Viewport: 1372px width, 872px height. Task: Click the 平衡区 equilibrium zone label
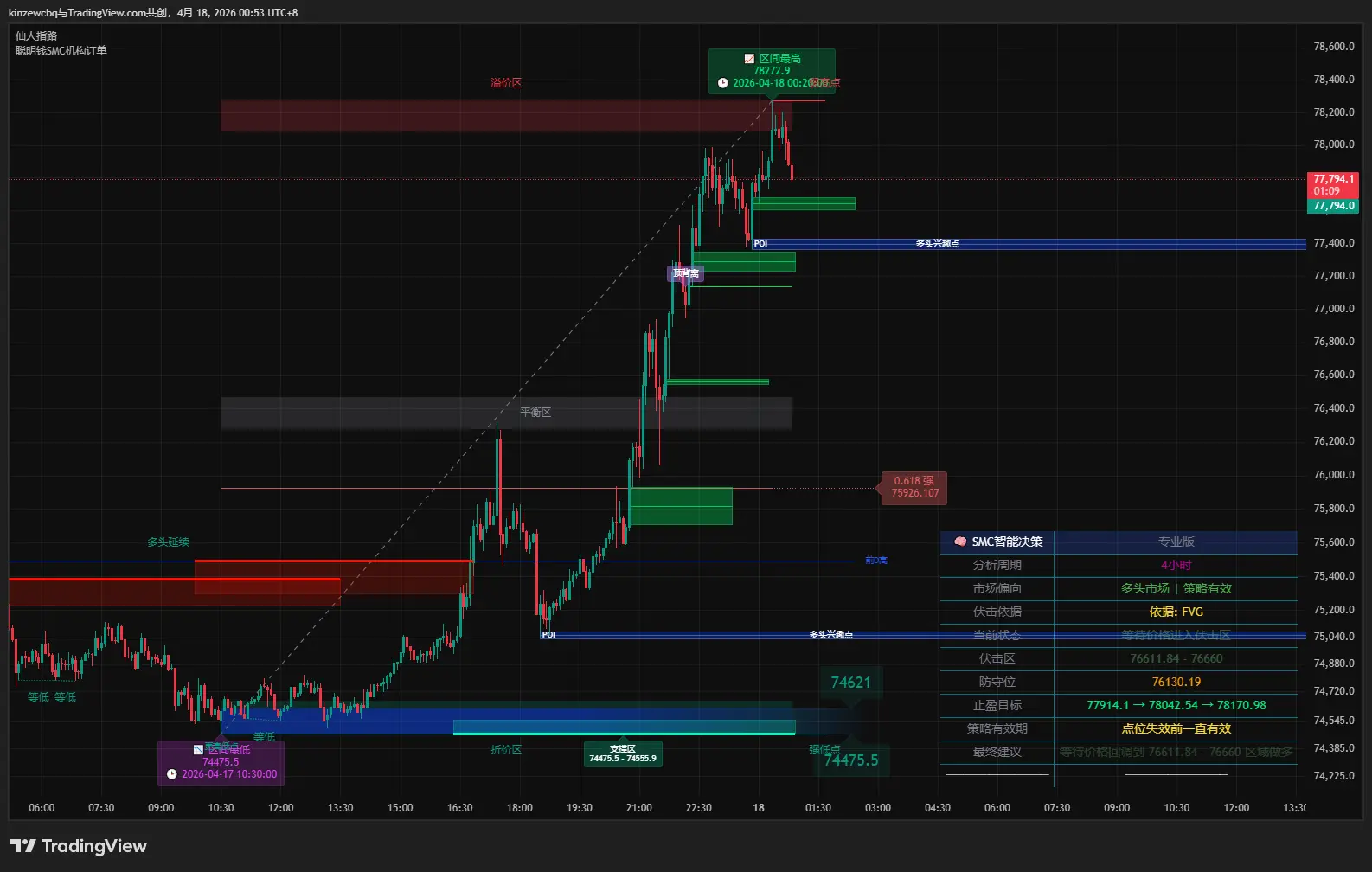[535, 413]
